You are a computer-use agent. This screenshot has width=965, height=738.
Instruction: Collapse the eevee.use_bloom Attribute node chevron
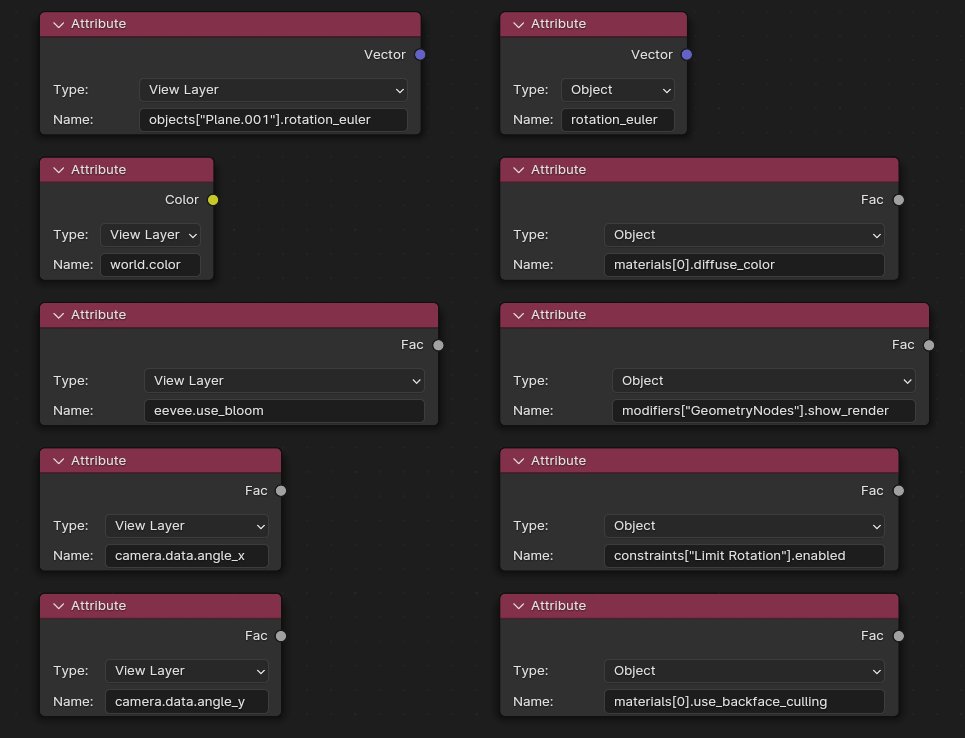58,315
